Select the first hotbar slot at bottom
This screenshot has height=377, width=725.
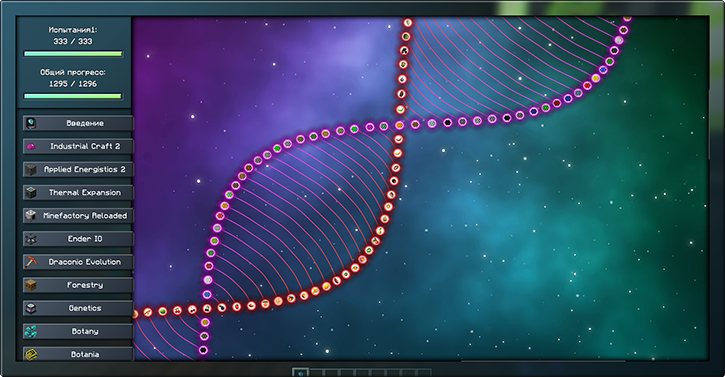(x=301, y=373)
